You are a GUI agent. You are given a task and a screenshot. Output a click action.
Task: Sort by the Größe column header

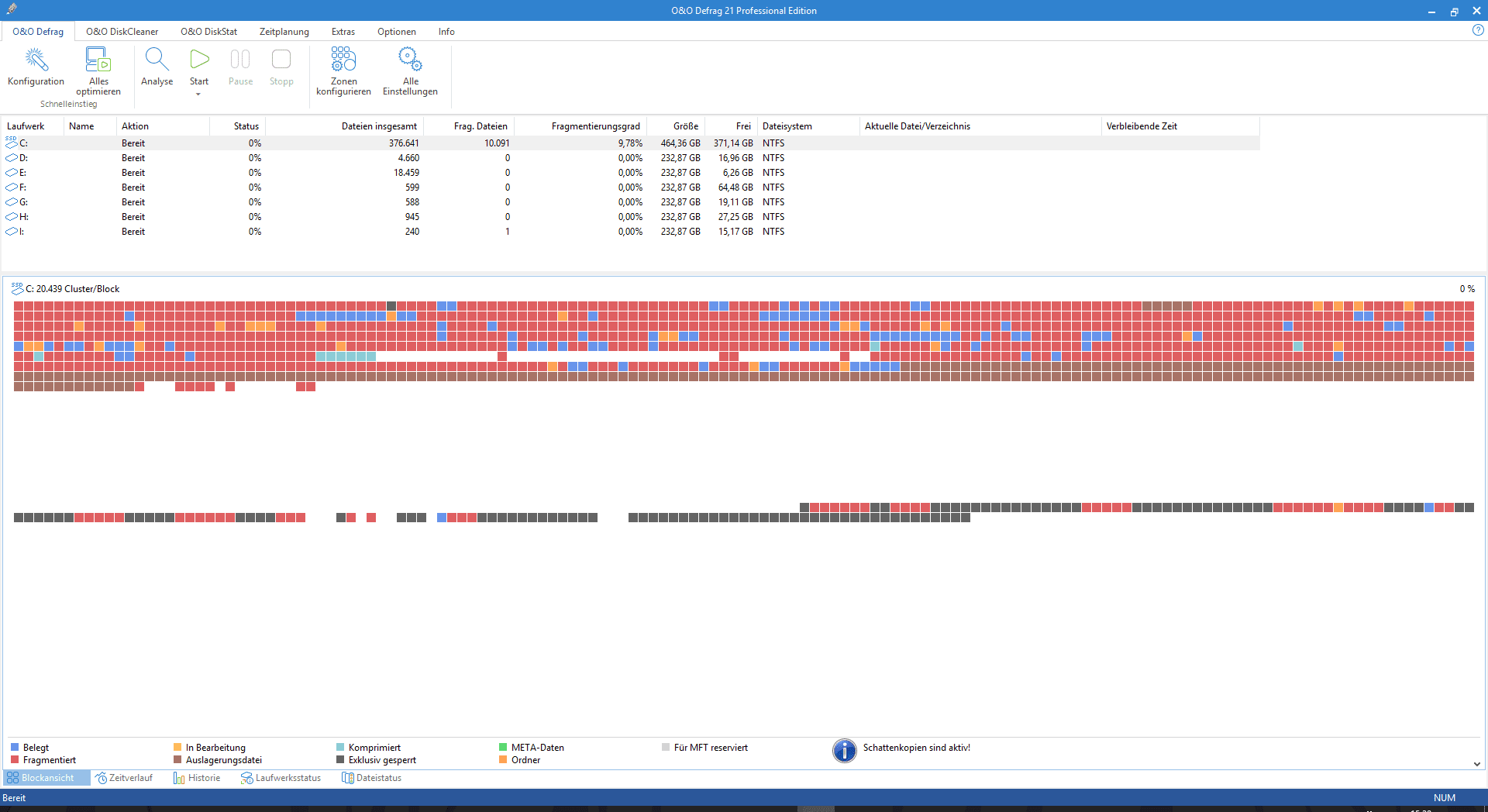pyautogui.click(x=676, y=126)
